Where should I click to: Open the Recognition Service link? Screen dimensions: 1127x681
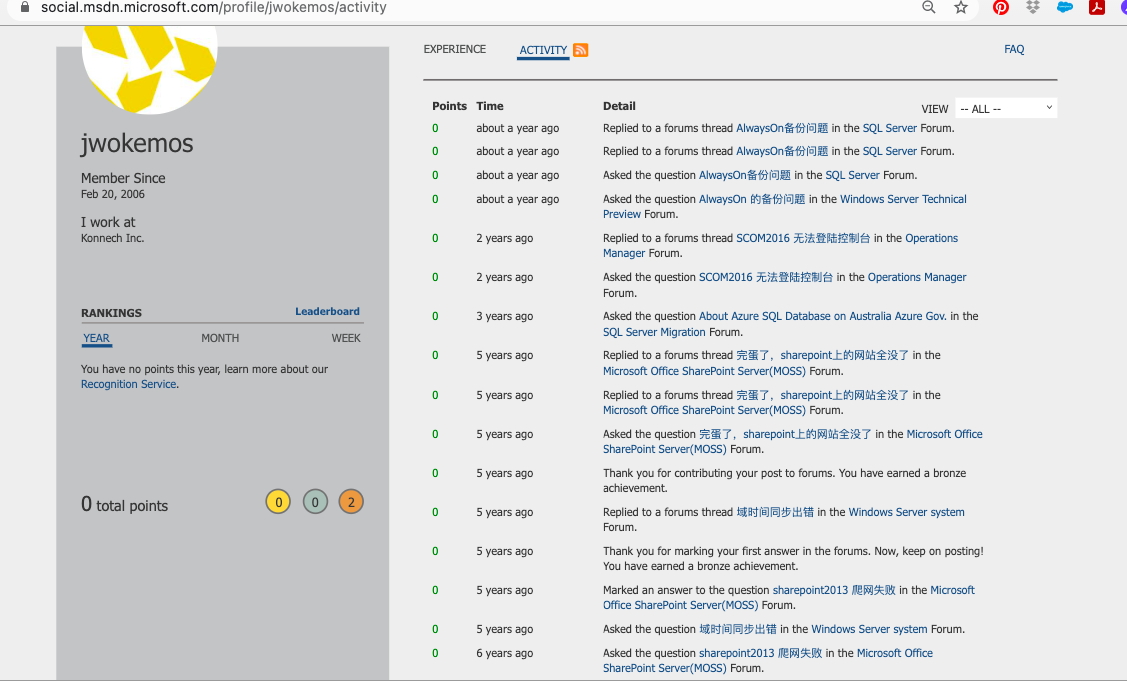click(129, 384)
